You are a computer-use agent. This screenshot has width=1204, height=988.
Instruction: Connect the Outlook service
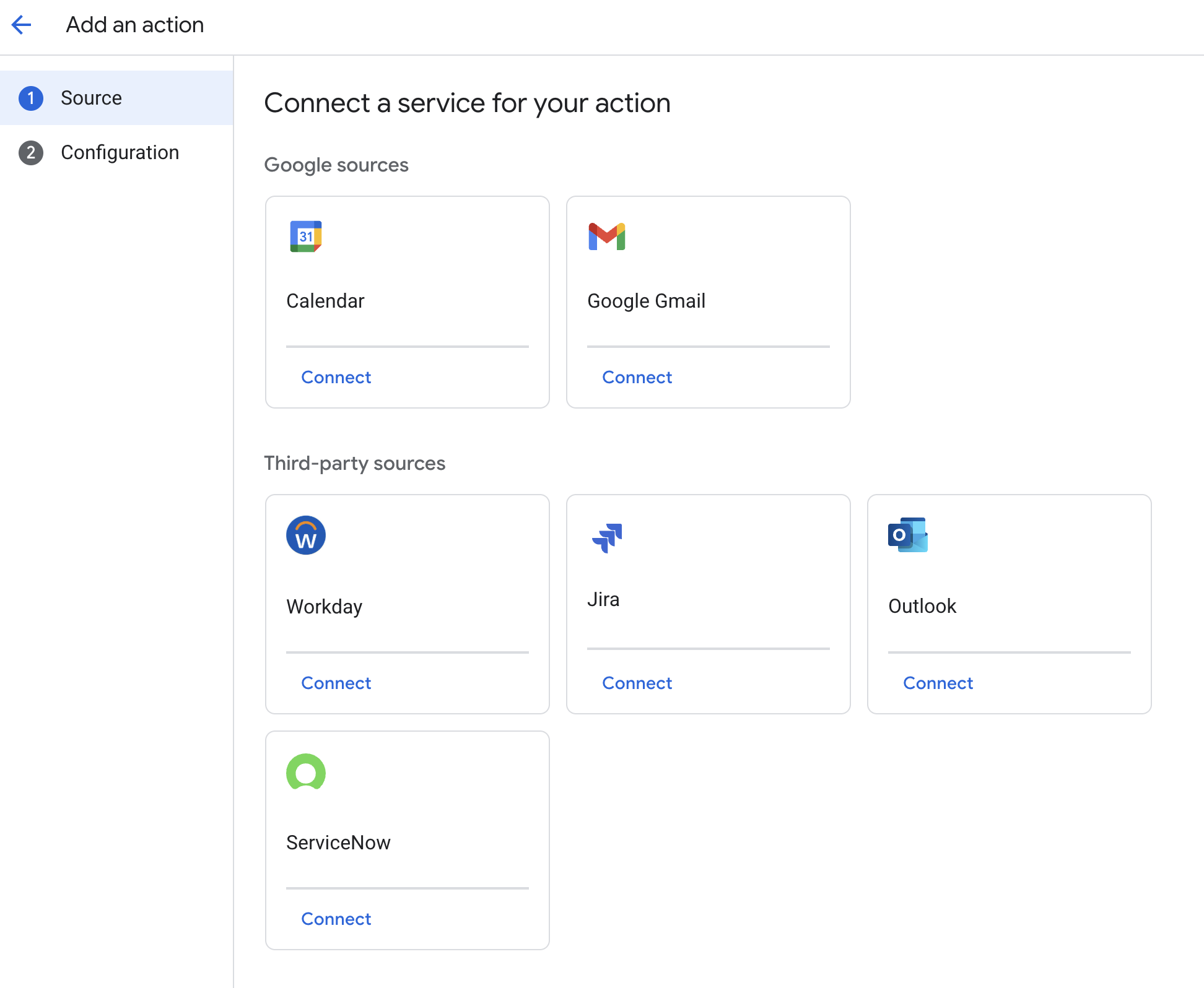point(937,683)
